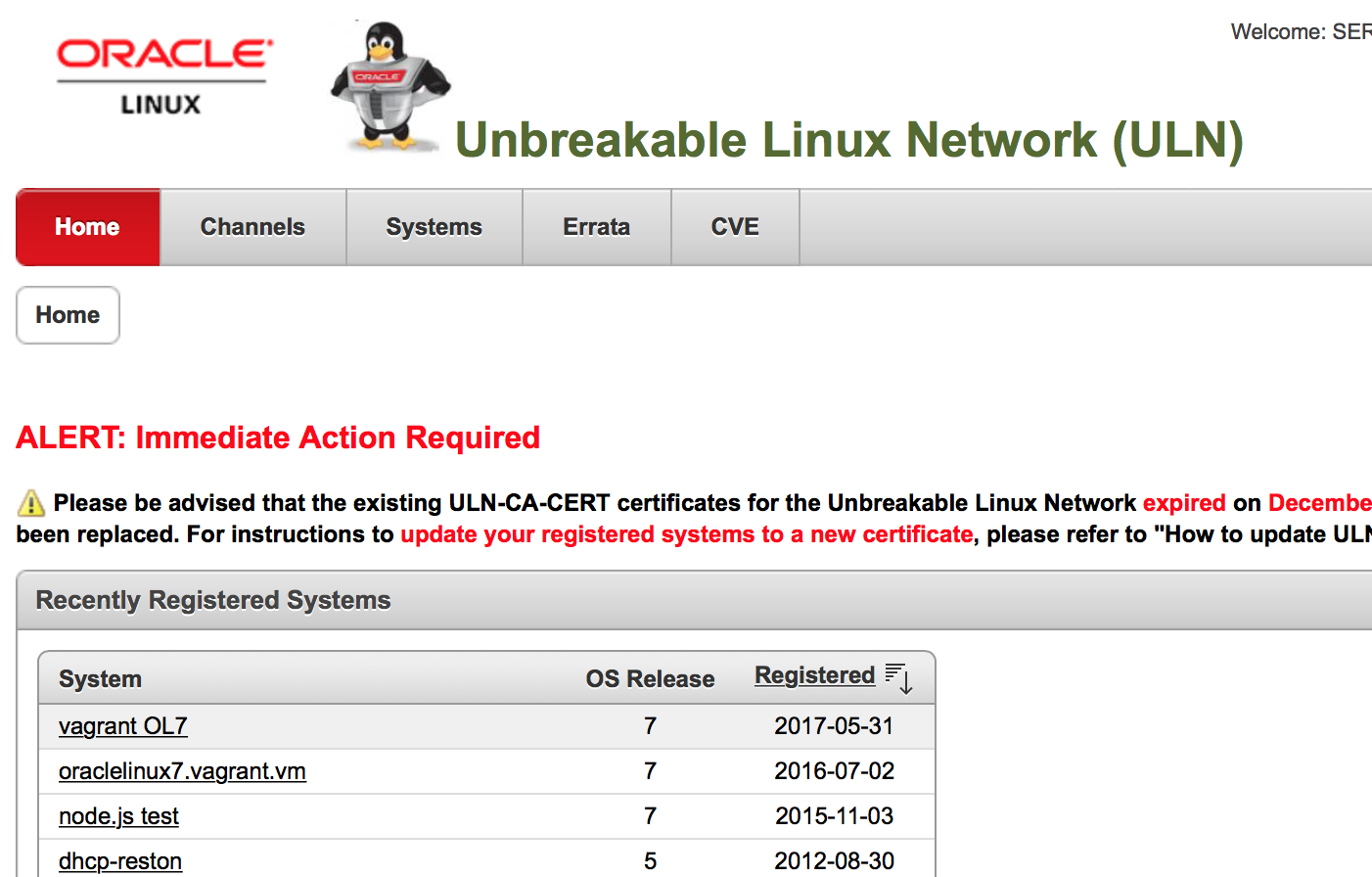Go to the Systems tab
This screenshot has width=1372, height=877.
coord(434,227)
